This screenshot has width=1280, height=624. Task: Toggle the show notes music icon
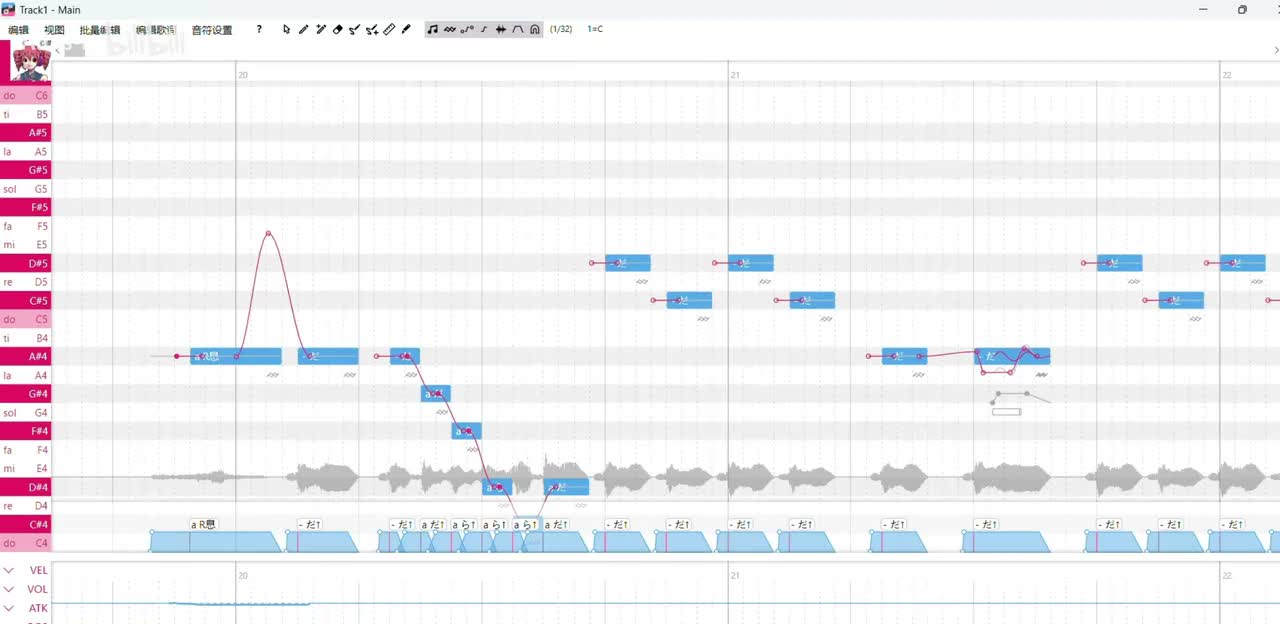click(x=433, y=29)
